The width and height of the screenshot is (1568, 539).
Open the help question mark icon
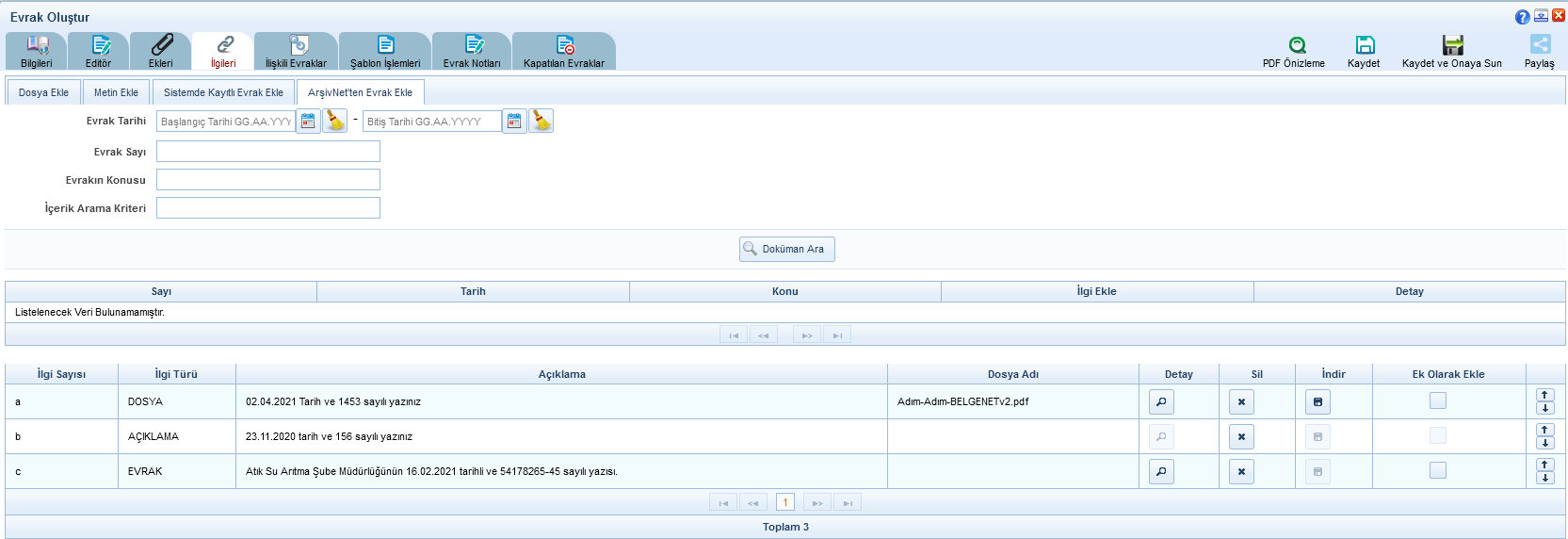point(1522,17)
